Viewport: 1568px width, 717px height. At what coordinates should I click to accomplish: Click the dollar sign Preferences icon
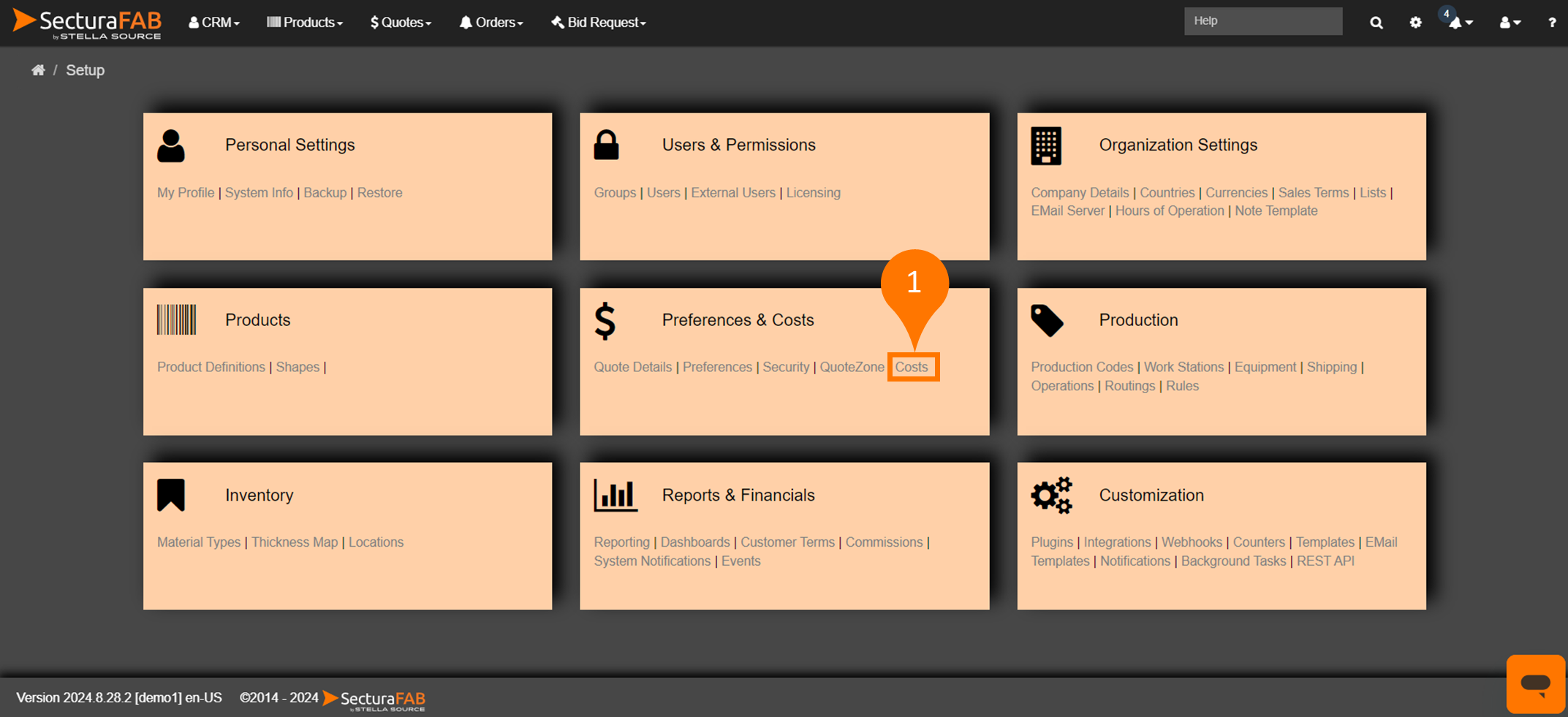[605, 321]
